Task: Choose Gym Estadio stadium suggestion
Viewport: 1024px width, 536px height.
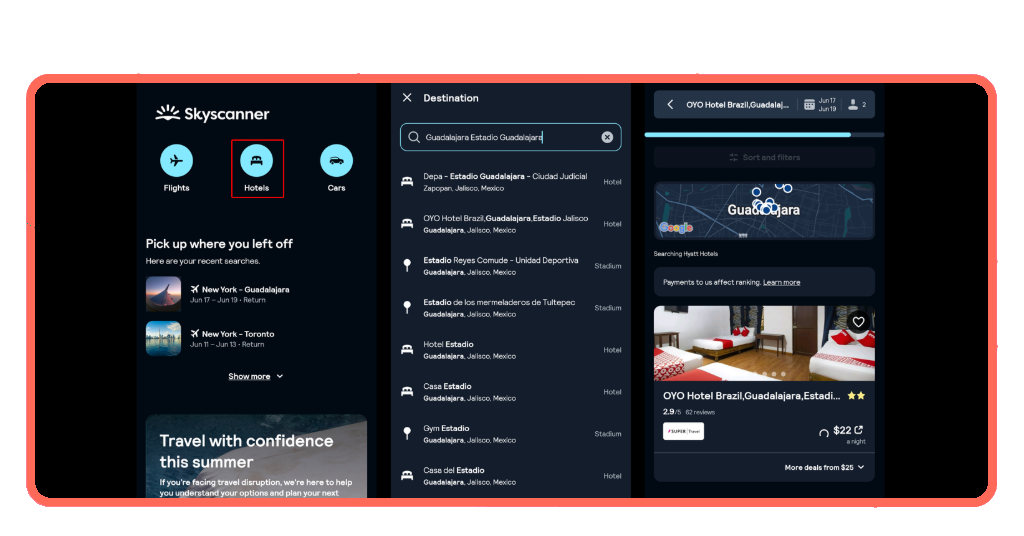Action: pos(511,434)
